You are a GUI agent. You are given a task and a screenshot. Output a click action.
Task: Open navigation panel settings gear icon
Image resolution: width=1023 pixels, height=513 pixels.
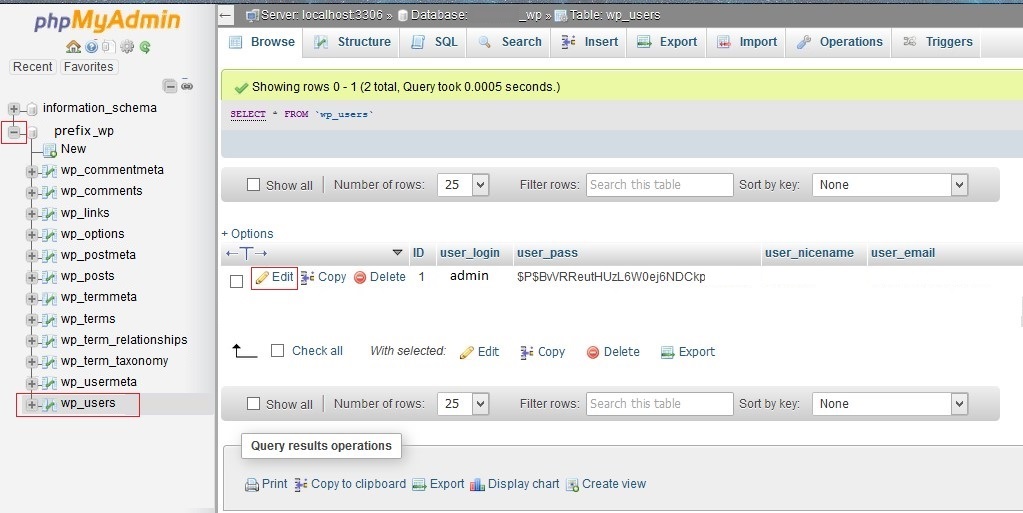pos(127,46)
